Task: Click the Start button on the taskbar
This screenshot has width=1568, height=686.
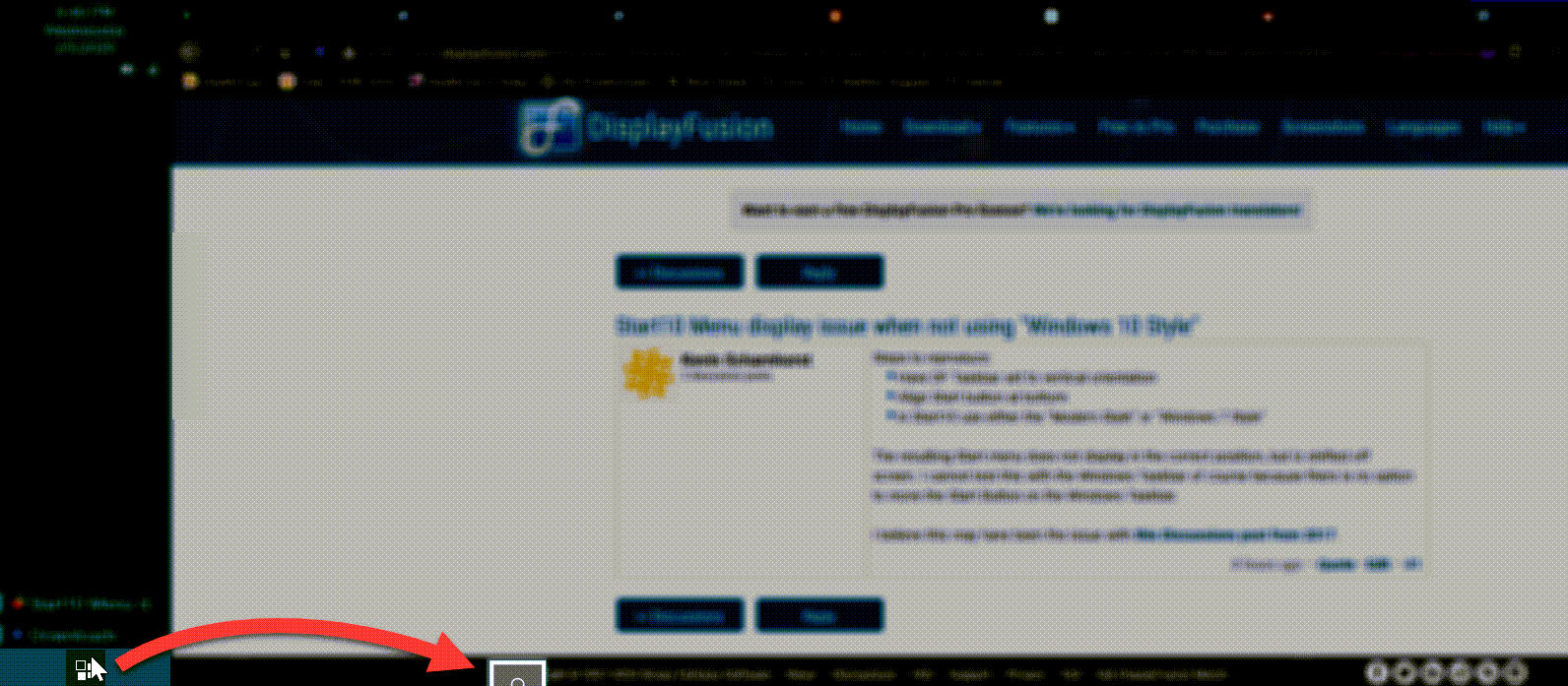Action: 85,669
